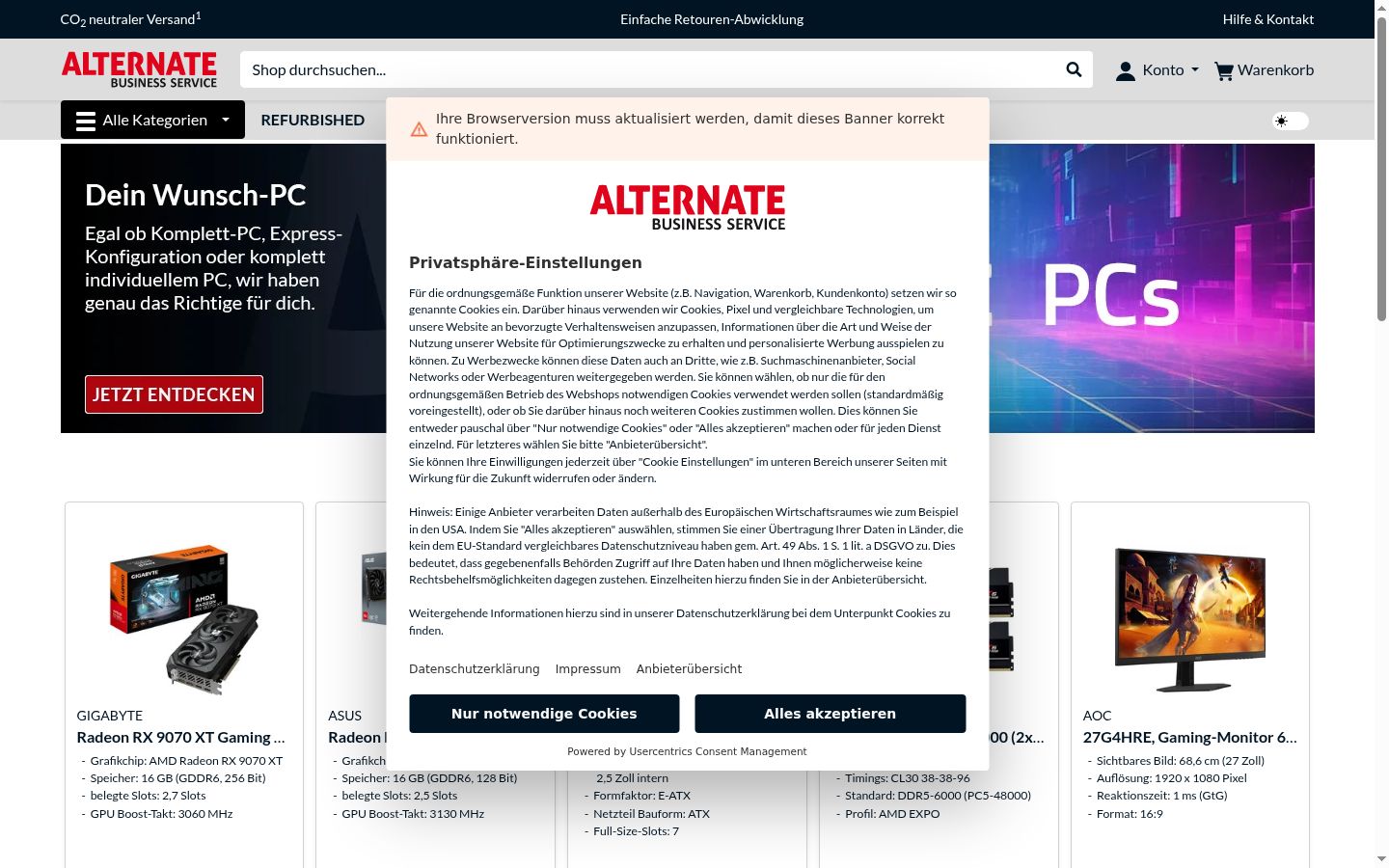Open the Anbieterübersicht link
This screenshot has width=1389, height=868.
click(690, 668)
